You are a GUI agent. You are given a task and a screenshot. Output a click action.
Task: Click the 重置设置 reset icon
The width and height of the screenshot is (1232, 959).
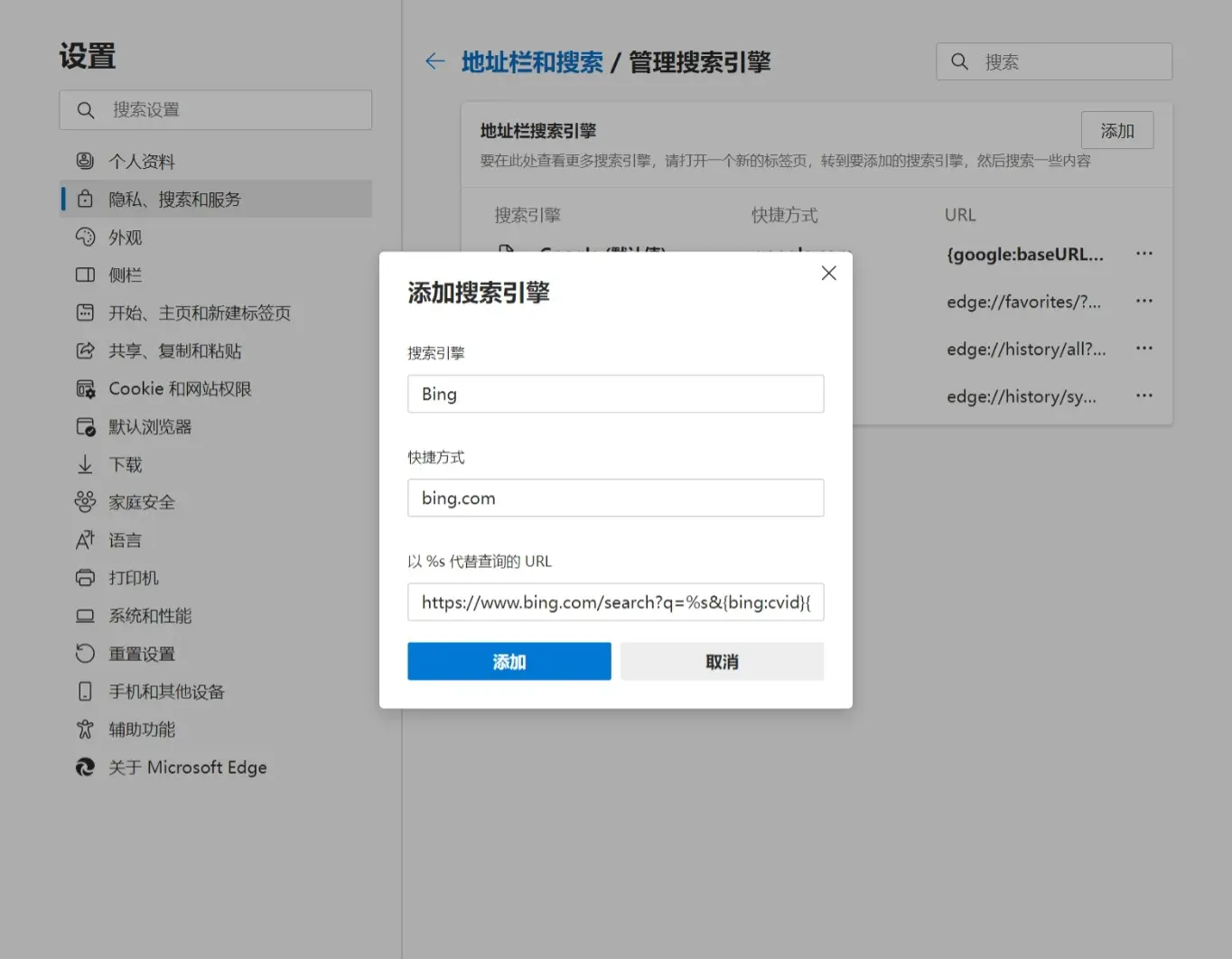(85, 653)
